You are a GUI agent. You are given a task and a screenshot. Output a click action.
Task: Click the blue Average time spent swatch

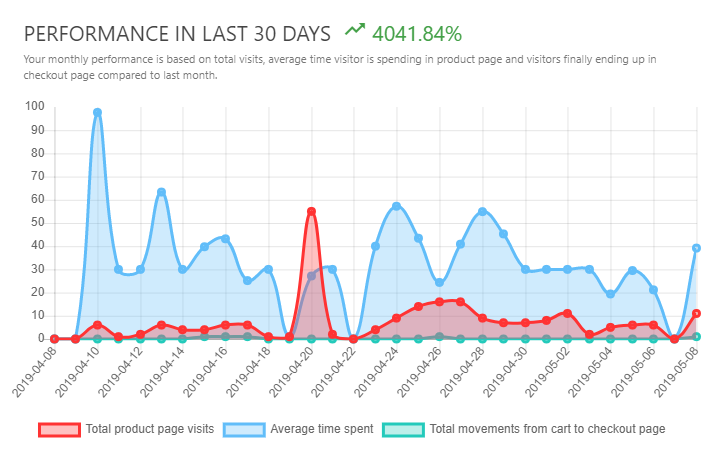click(244, 430)
